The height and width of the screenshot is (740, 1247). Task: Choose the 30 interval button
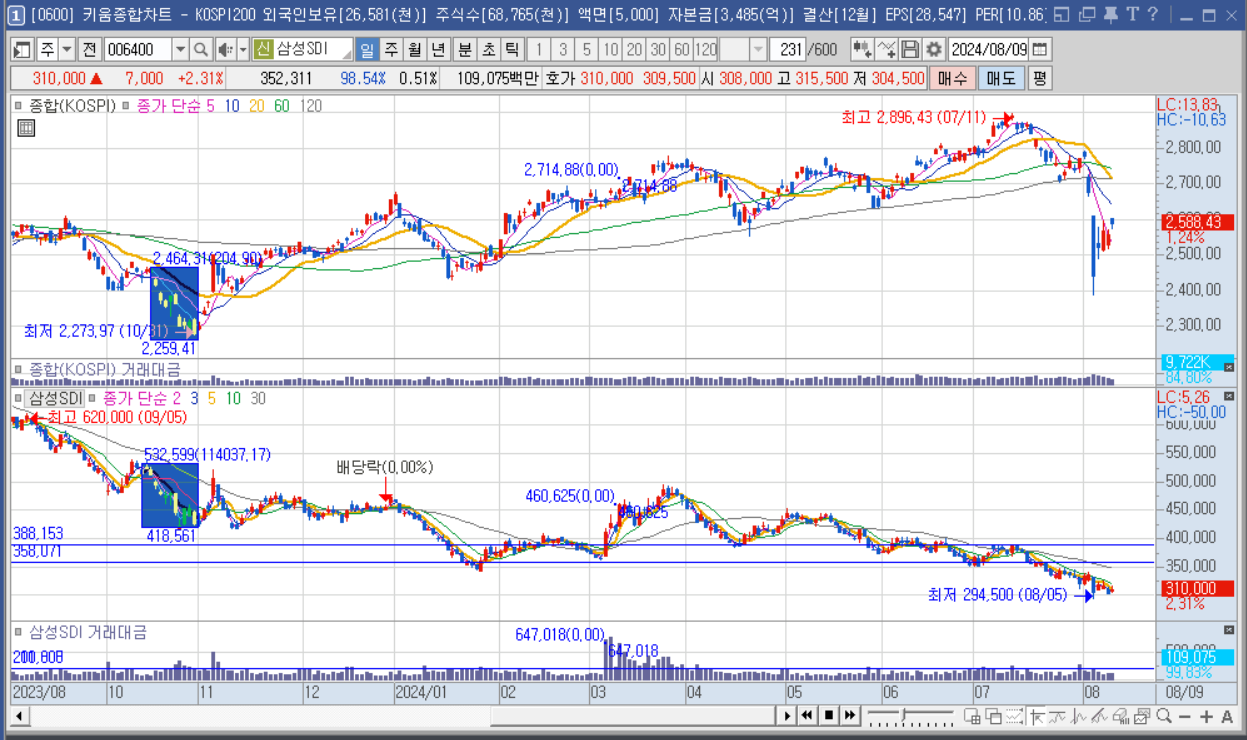[x=658, y=50]
